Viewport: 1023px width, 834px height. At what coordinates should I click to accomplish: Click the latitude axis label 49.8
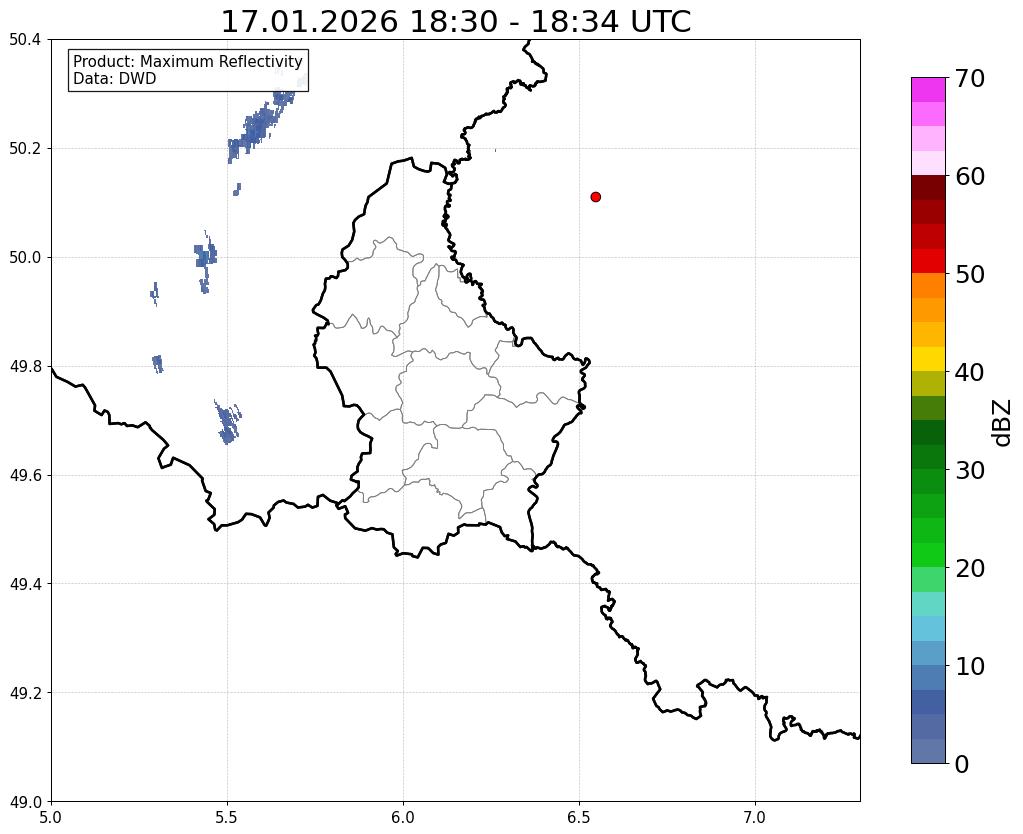coord(25,367)
